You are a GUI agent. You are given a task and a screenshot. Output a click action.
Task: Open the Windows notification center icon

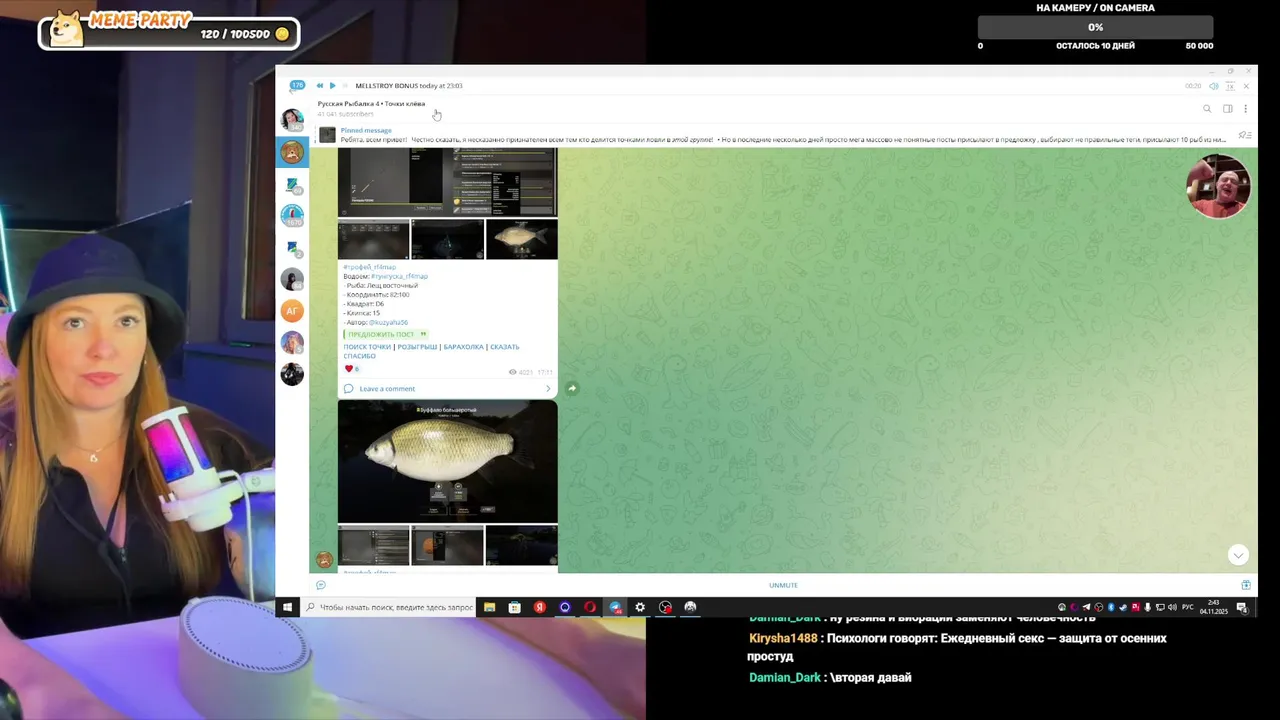pyautogui.click(x=1242, y=607)
